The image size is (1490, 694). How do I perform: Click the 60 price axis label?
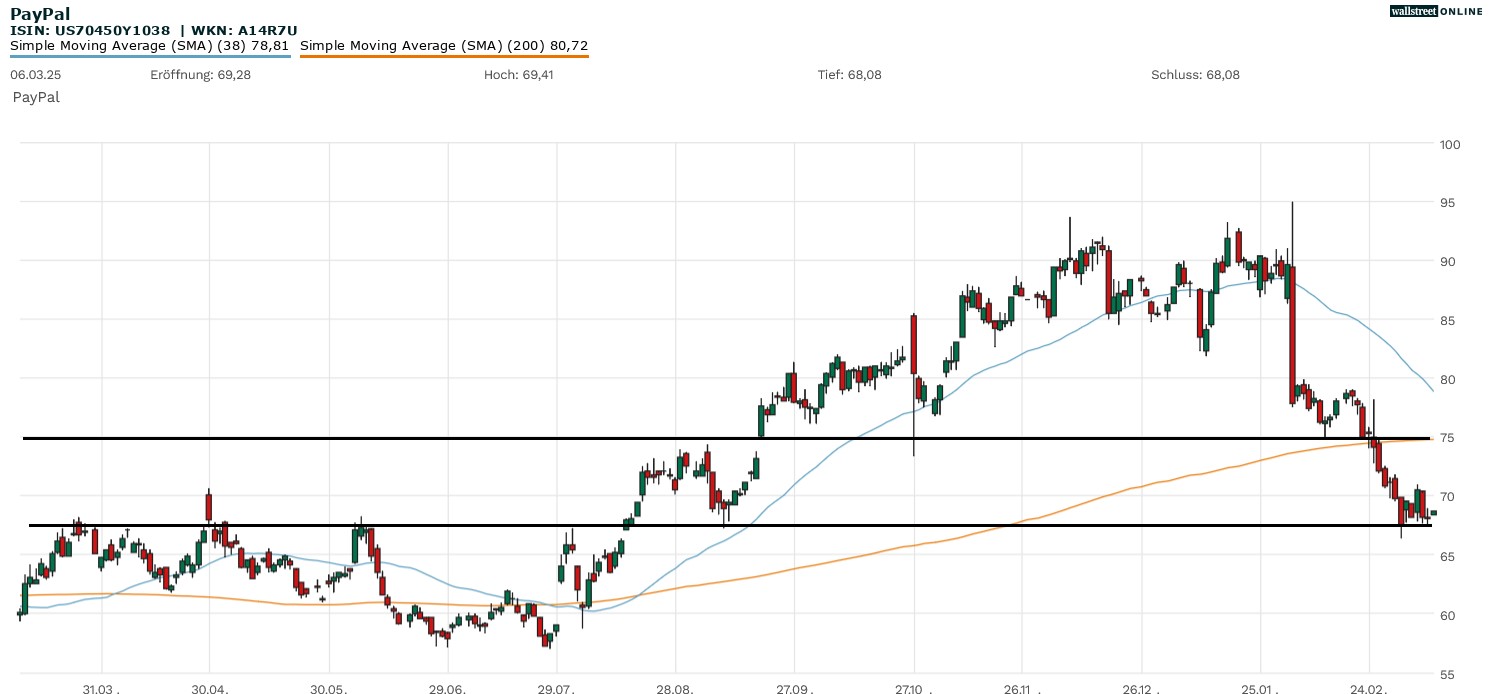pyautogui.click(x=1447, y=615)
